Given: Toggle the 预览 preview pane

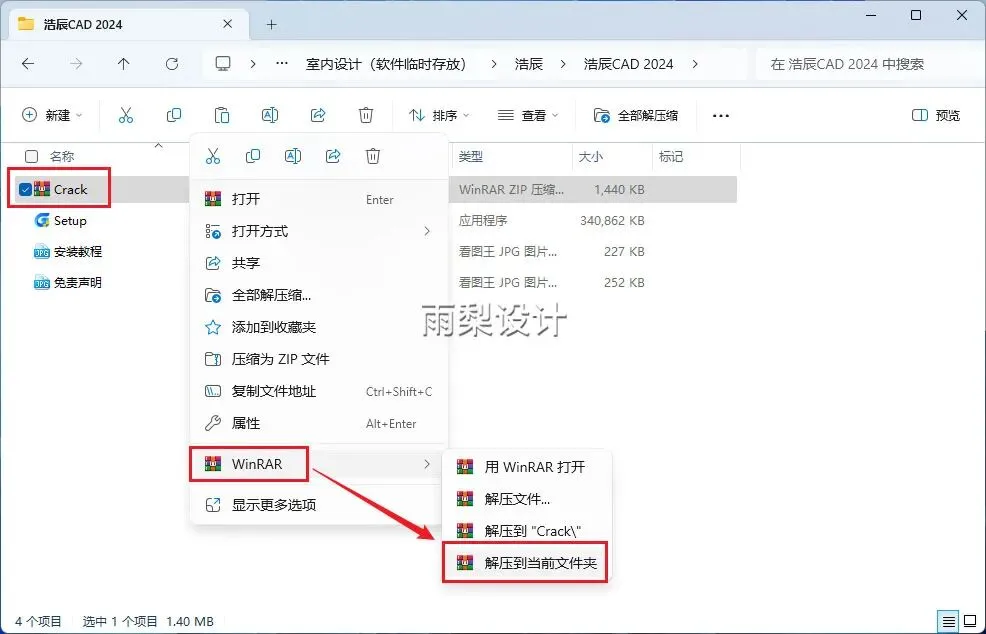Looking at the screenshot, I should [x=936, y=115].
